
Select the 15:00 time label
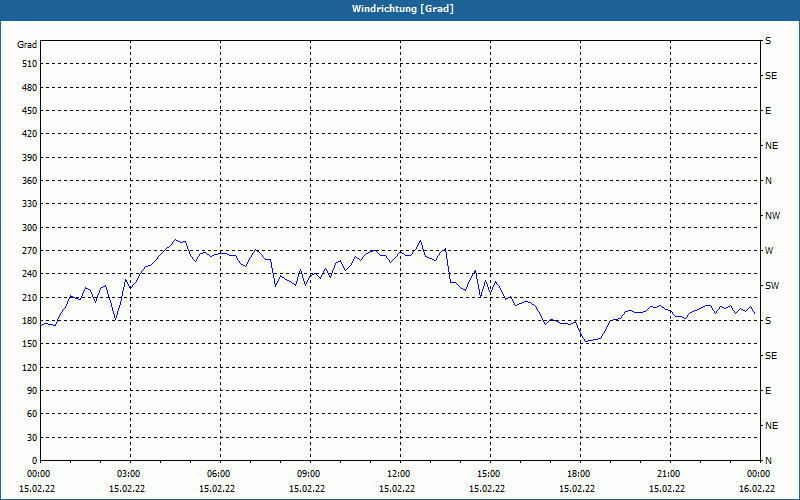(x=489, y=474)
